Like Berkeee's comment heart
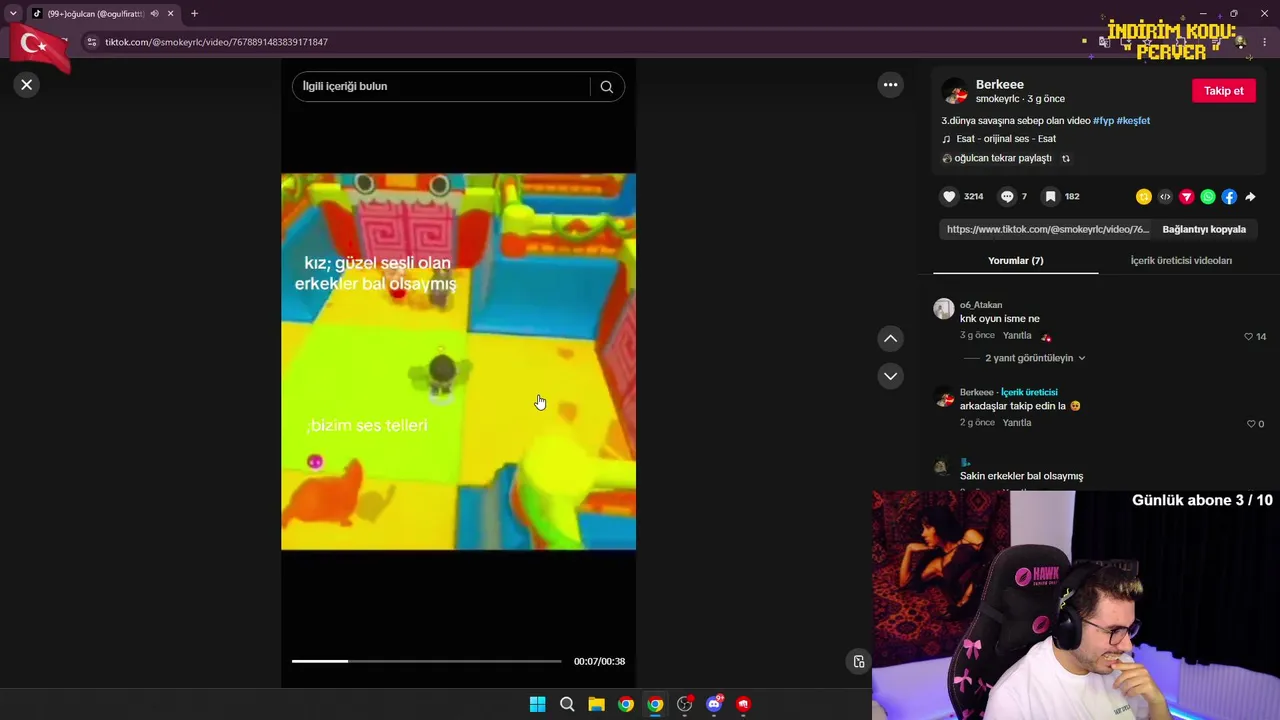The width and height of the screenshot is (1280, 720). 1250,424
